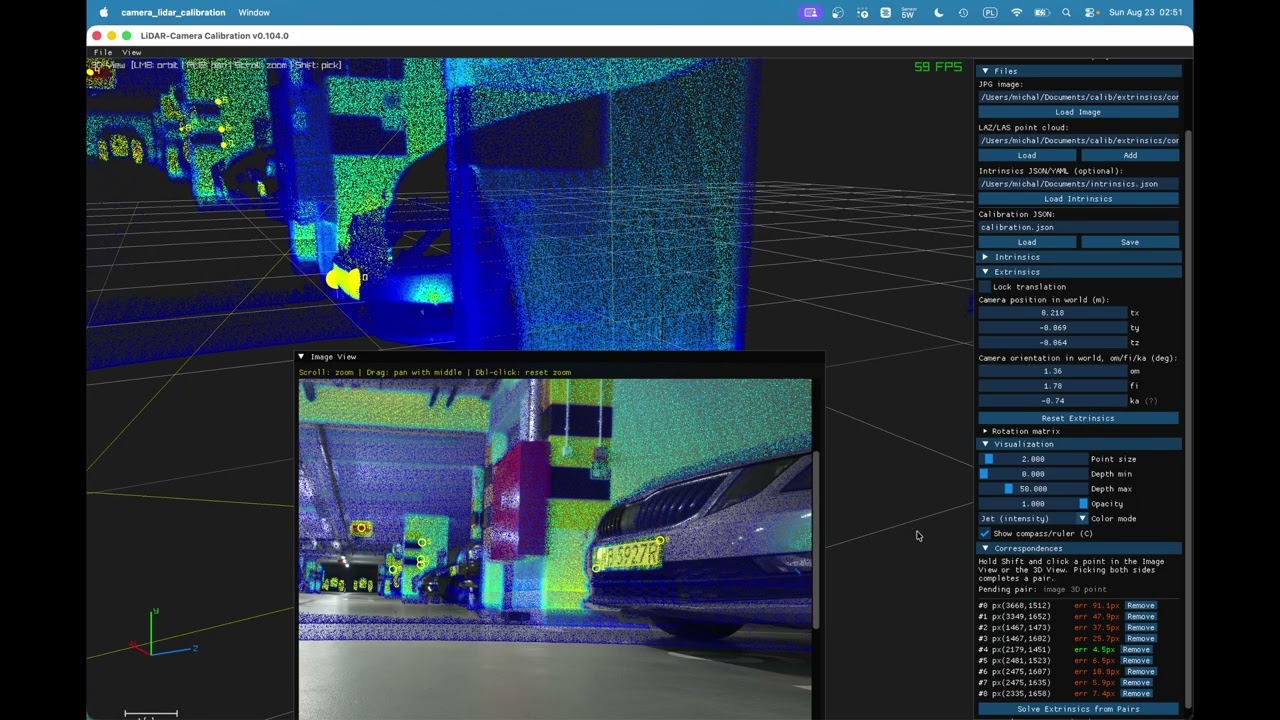Screen dimensions: 1280x720
Task: Click the fi orientation field
Action: (1052, 386)
